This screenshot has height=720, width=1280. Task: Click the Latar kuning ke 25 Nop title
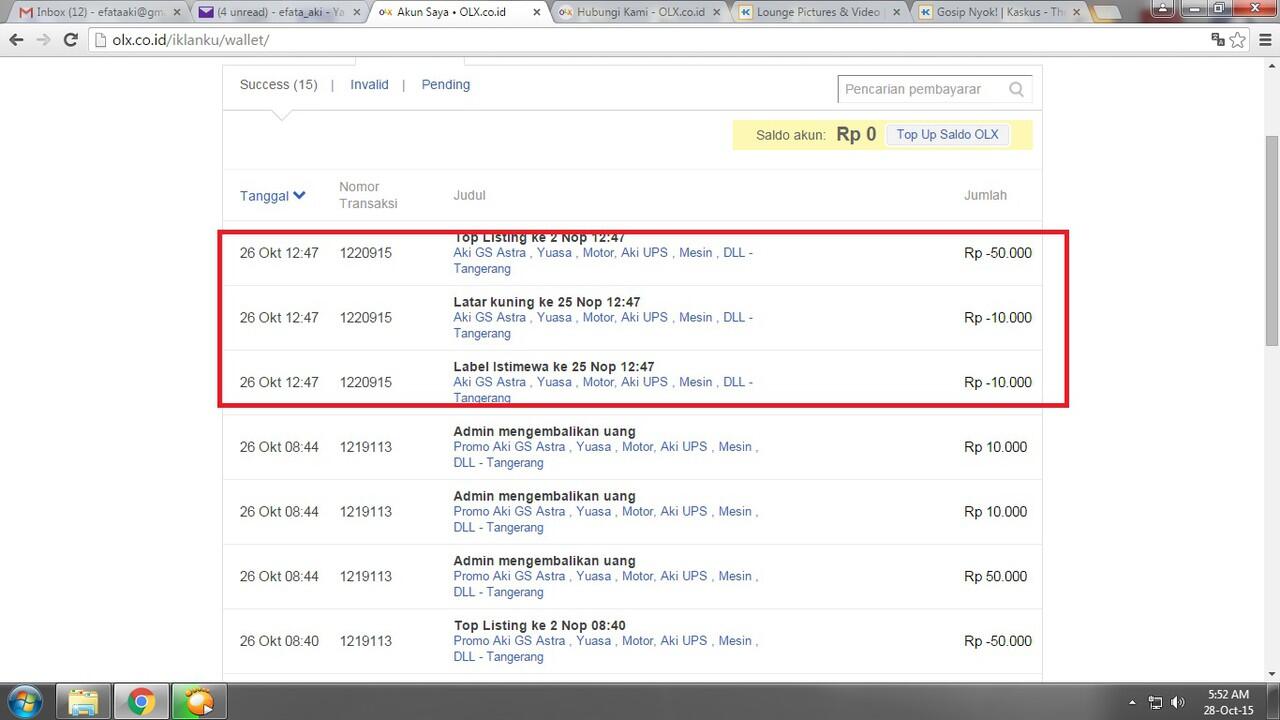click(546, 302)
